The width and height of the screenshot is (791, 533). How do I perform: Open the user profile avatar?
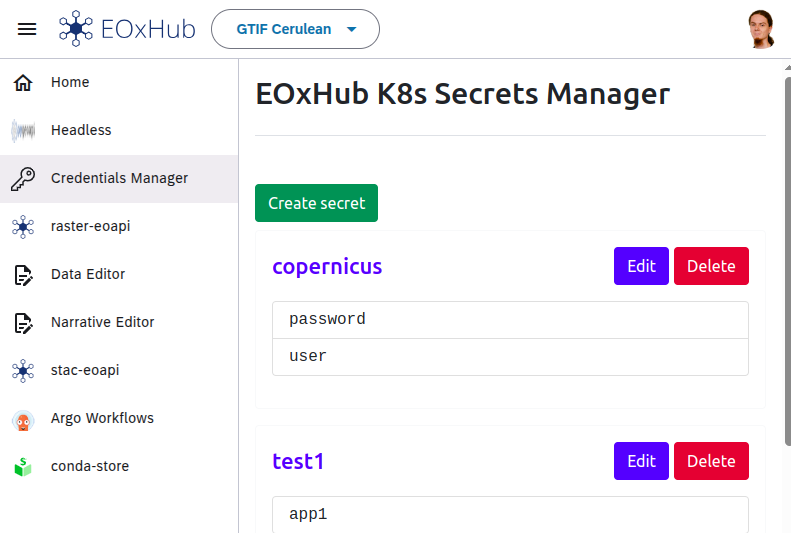tap(761, 29)
